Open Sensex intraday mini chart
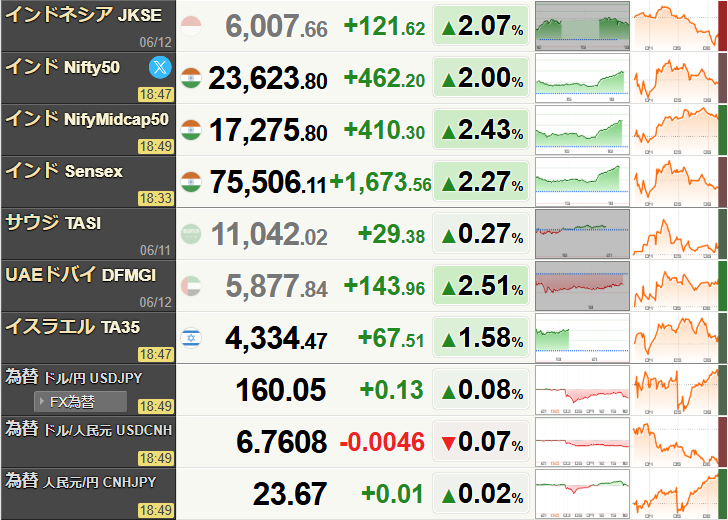 [583, 182]
